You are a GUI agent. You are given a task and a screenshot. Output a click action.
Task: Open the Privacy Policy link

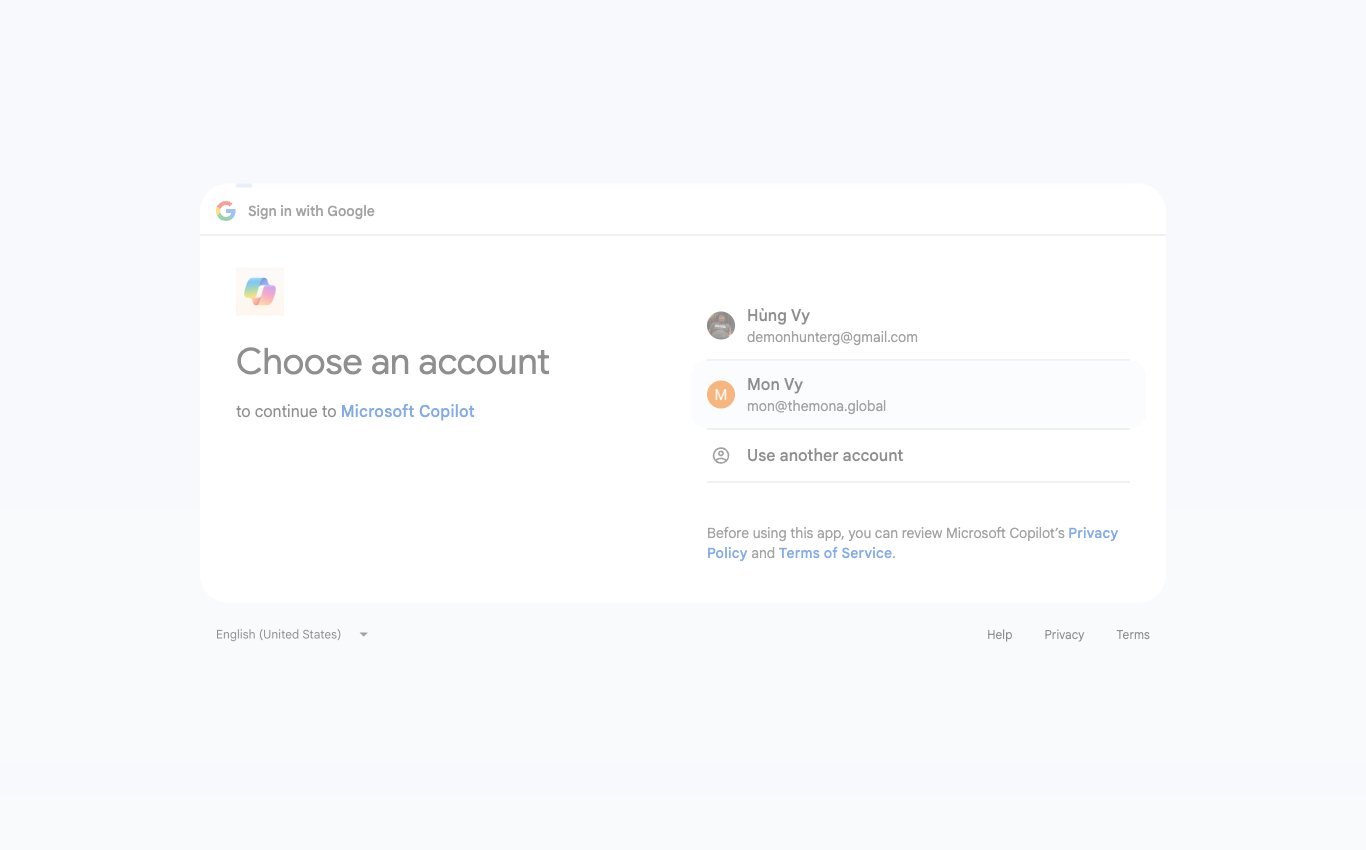pos(1093,533)
